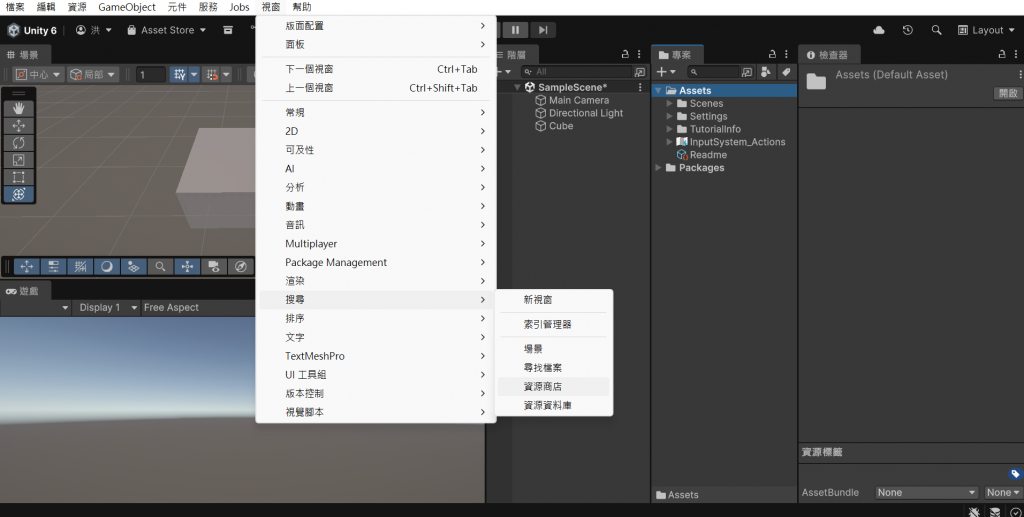Lock the Inspector panel
Image resolution: width=1024 pixels, height=517 pixels.
coord(1002,54)
